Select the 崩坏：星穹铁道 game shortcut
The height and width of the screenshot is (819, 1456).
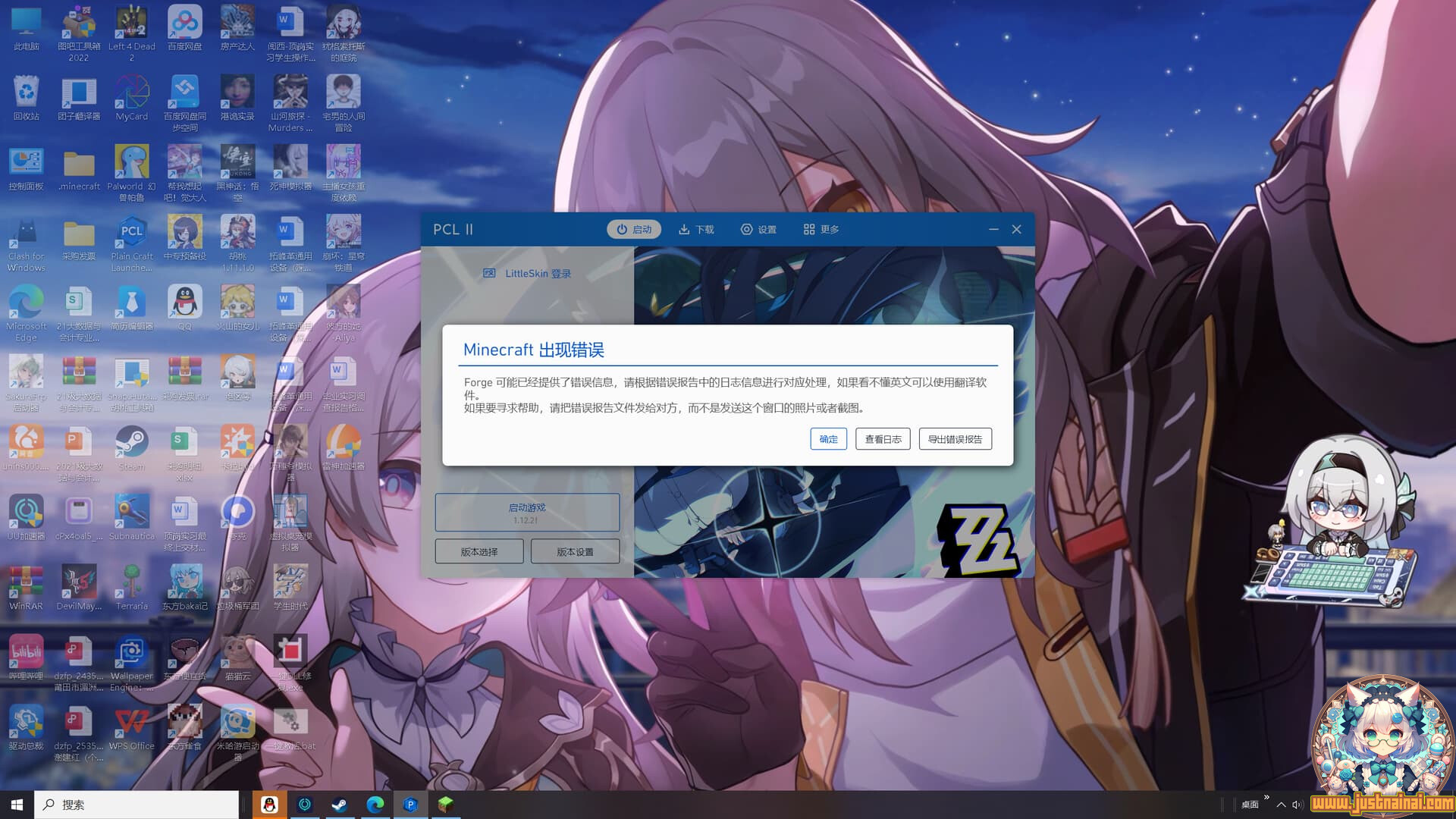coord(344,243)
